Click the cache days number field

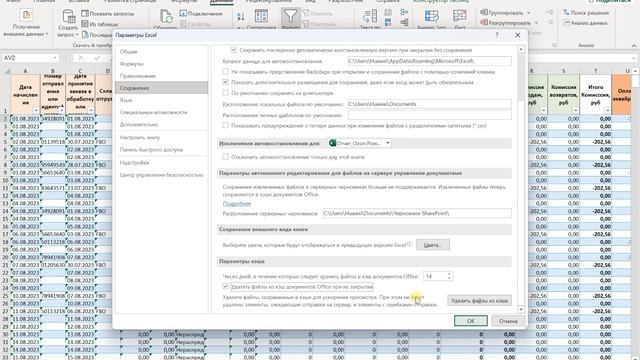tap(435, 276)
